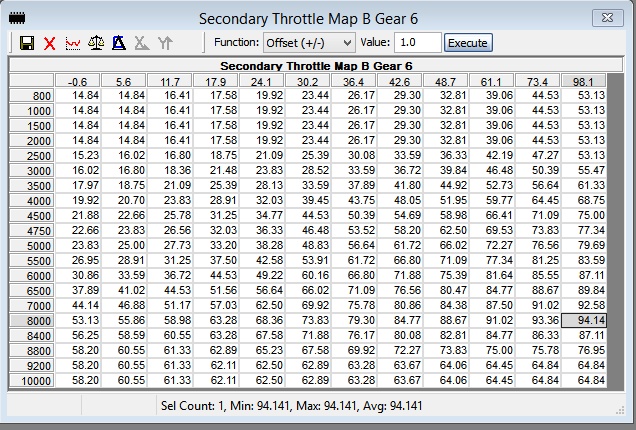Image resolution: width=636 pixels, height=430 pixels.
Task: Click the greyed-out Y axis icon
Action: click(166, 44)
